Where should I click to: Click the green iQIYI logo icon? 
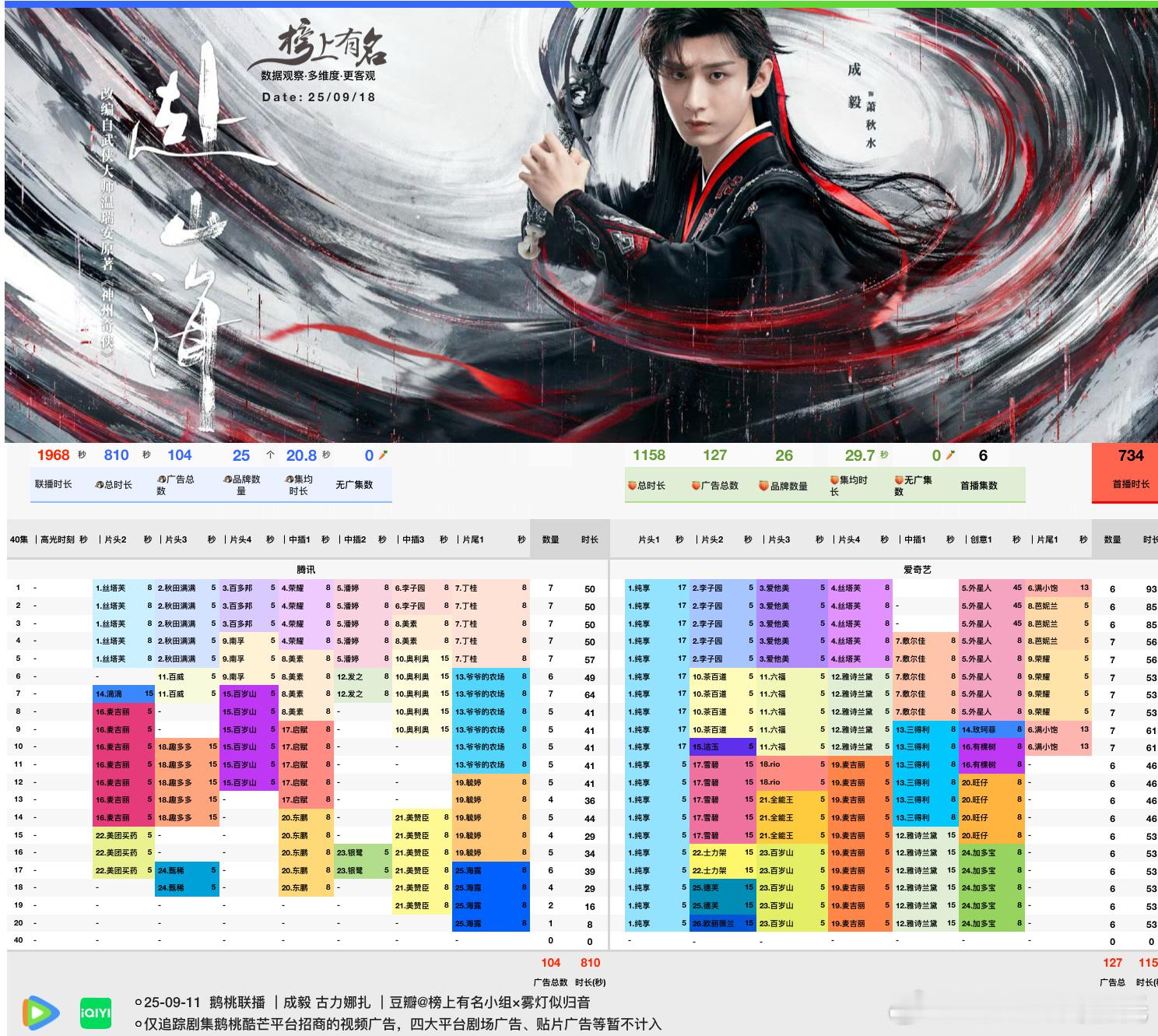point(96,1013)
